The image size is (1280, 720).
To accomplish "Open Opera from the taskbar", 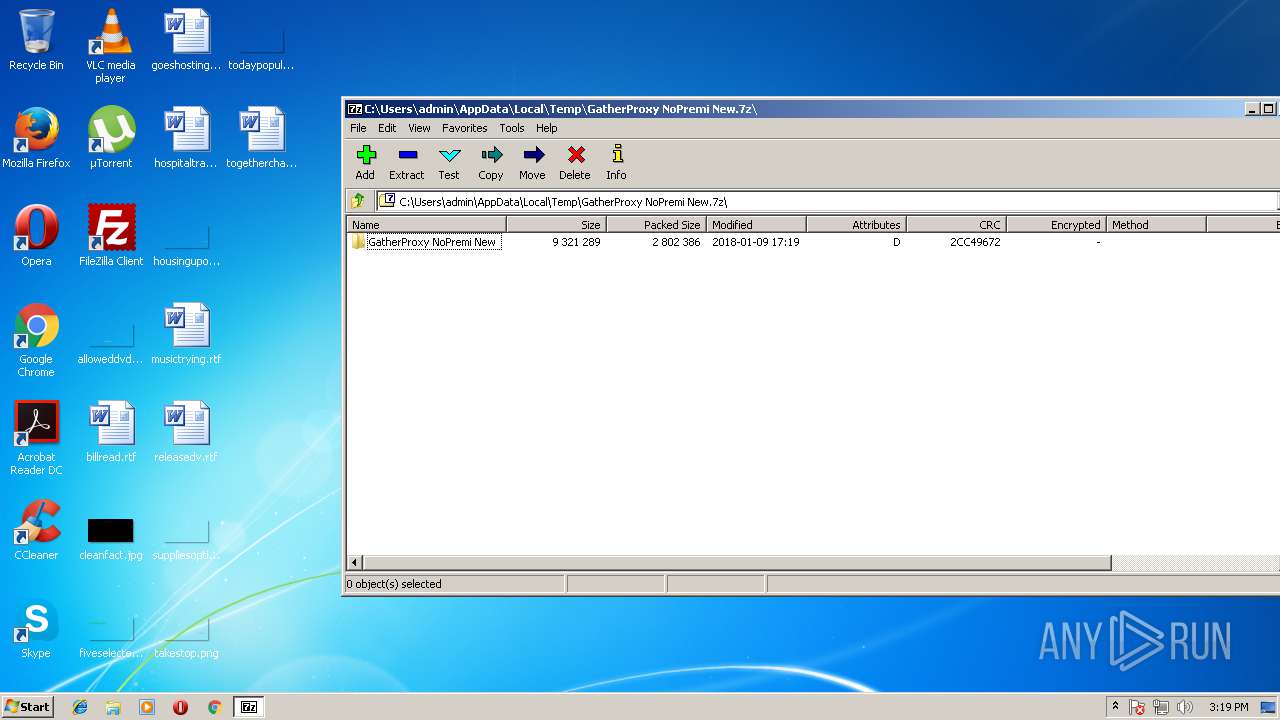I will (180, 707).
